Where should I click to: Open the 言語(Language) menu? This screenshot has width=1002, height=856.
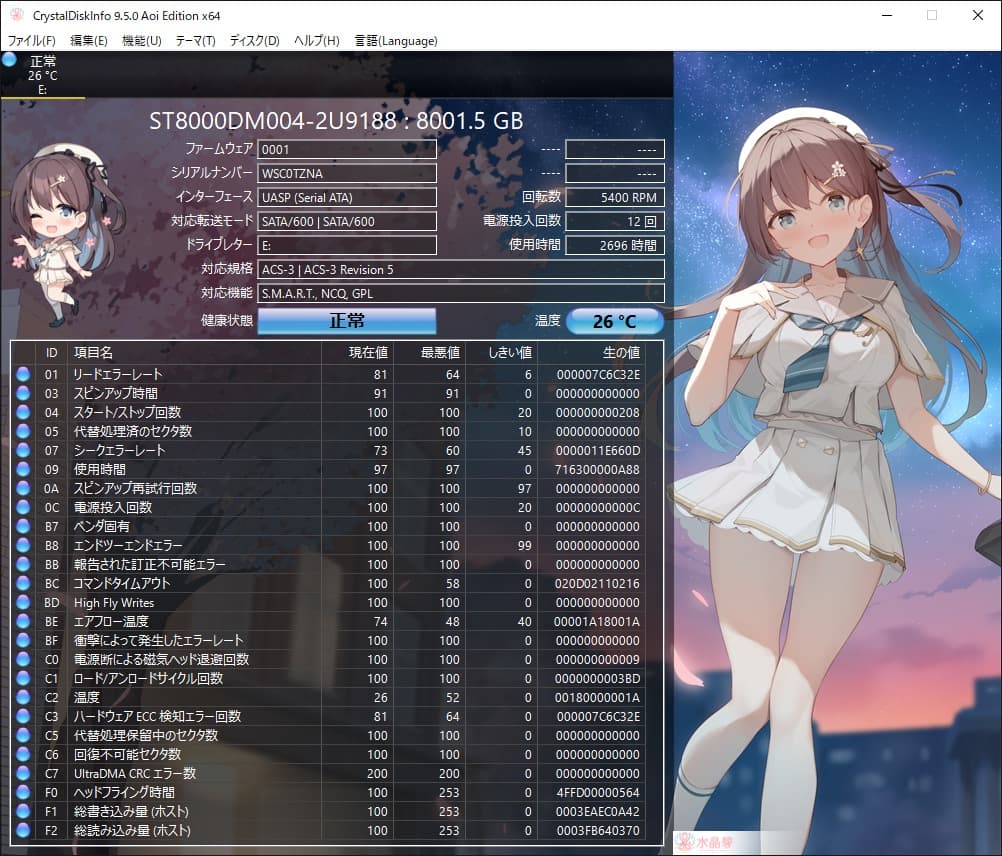[395, 41]
